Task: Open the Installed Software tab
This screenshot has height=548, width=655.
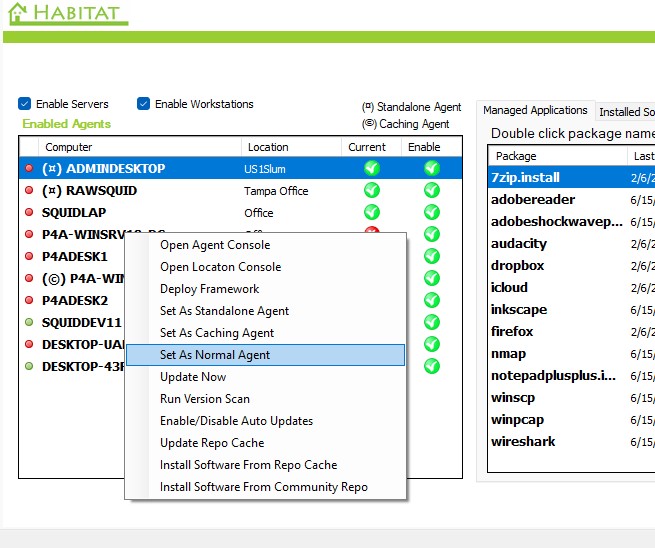Action: 626,112
